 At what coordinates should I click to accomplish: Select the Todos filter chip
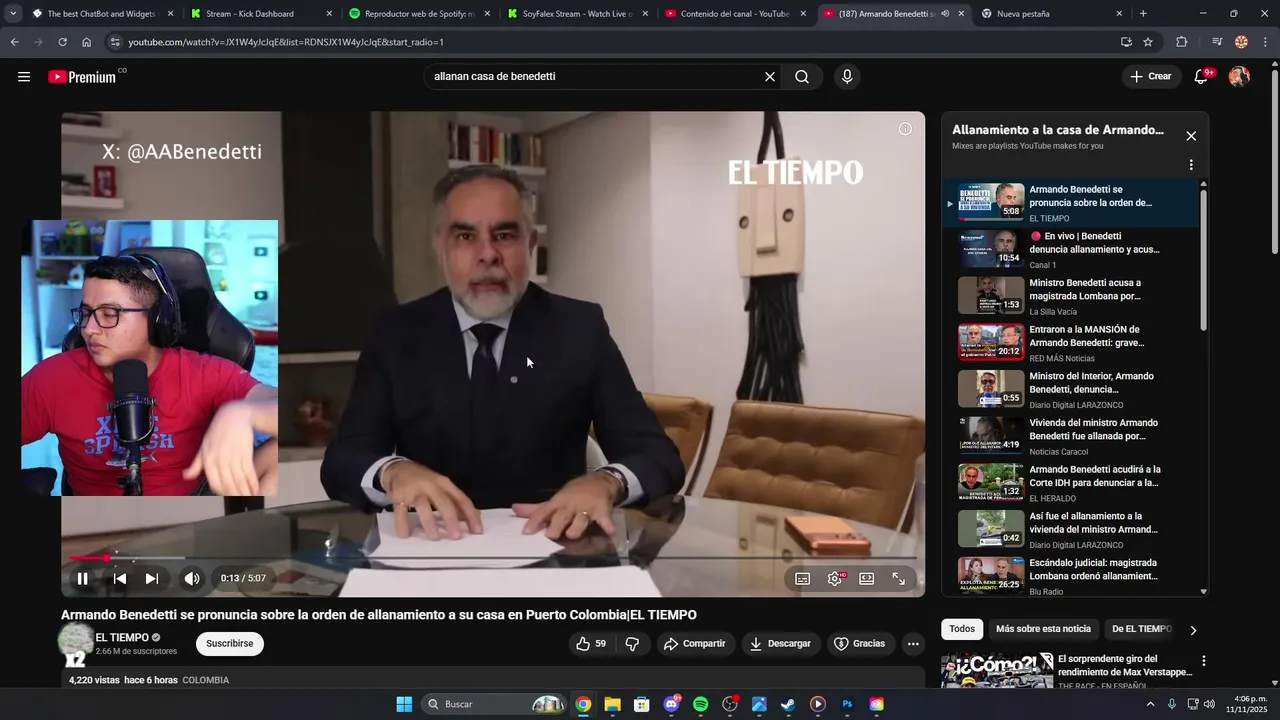coord(962,629)
